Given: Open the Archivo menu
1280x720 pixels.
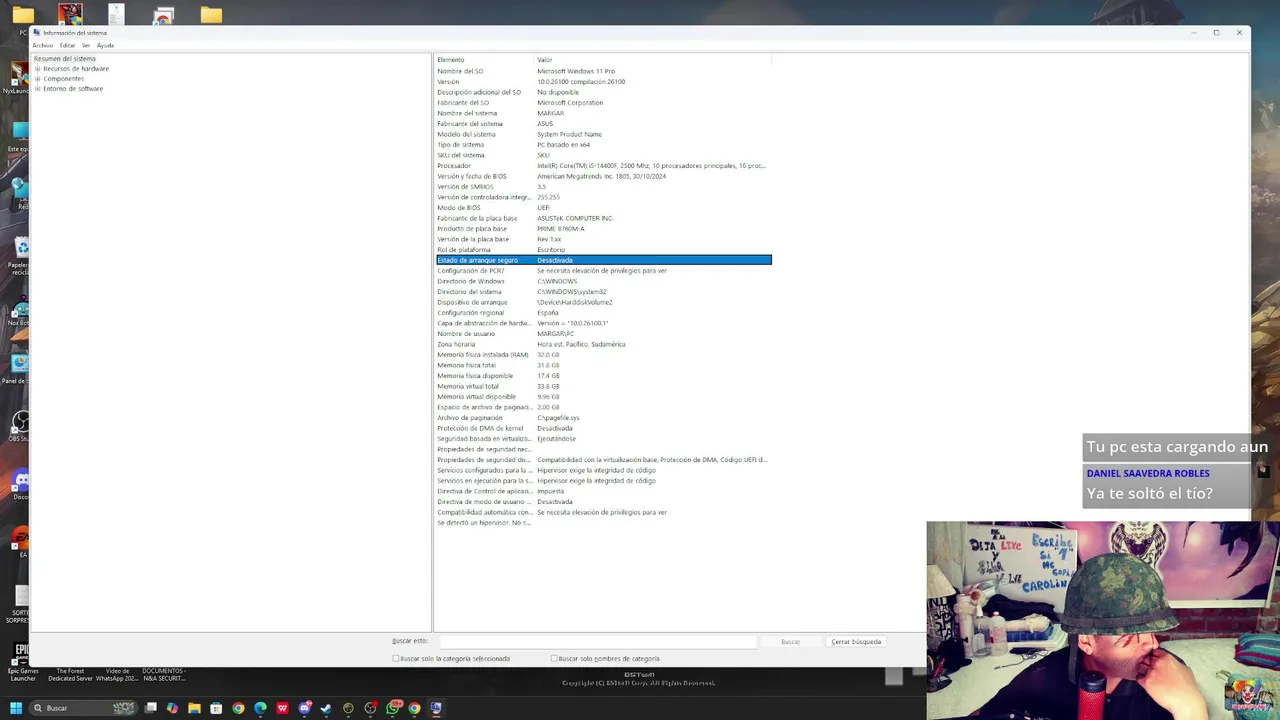Looking at the screenshot, I should [43, 46].
